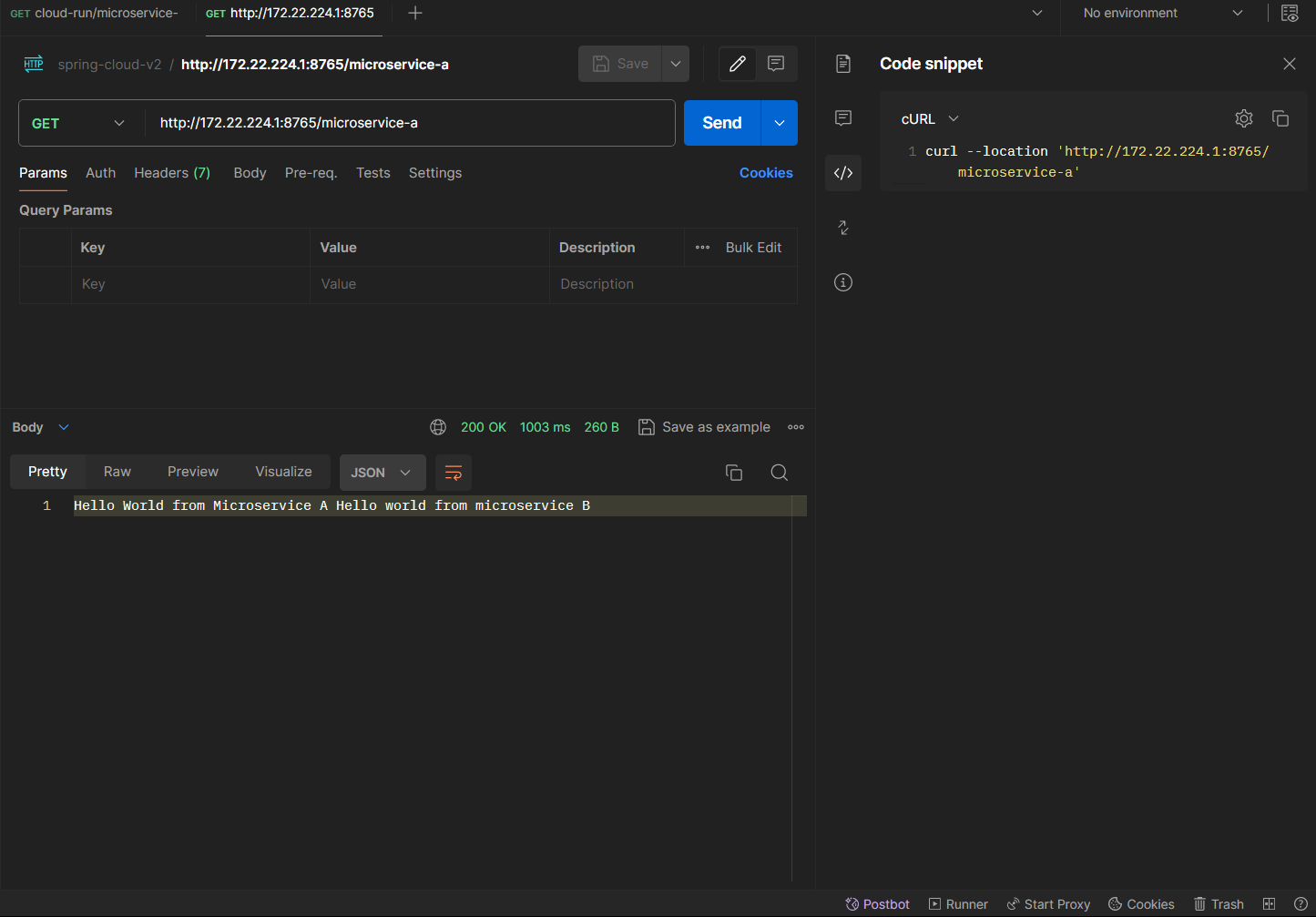Open Postbot in the status bar
The width and height of the screenshot is (1316, 917).
[877, 904]
